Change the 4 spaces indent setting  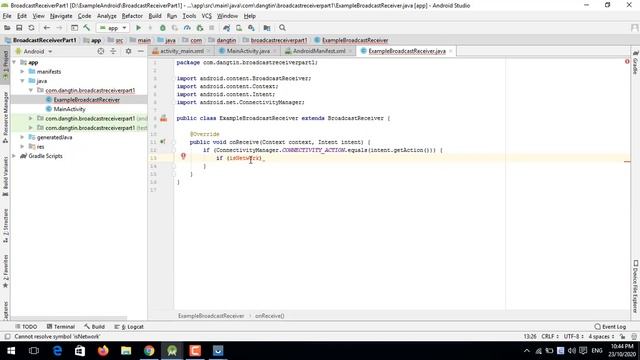click(x=601, y=336)
